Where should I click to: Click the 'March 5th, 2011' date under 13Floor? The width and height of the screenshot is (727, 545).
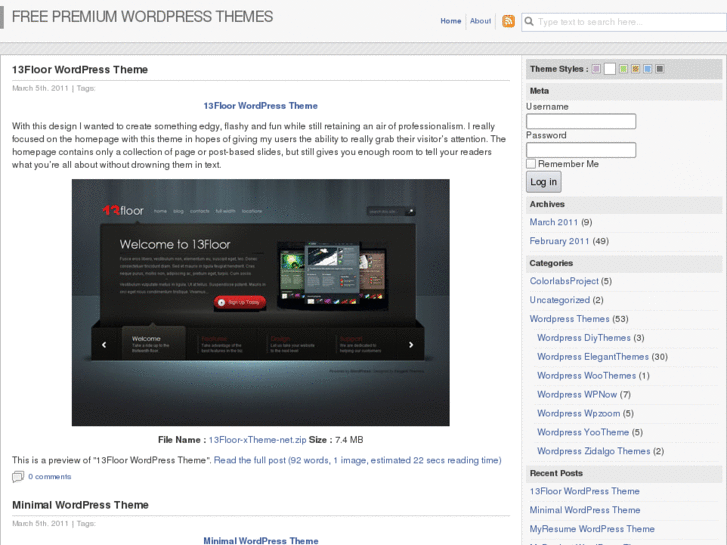(40, 88)
